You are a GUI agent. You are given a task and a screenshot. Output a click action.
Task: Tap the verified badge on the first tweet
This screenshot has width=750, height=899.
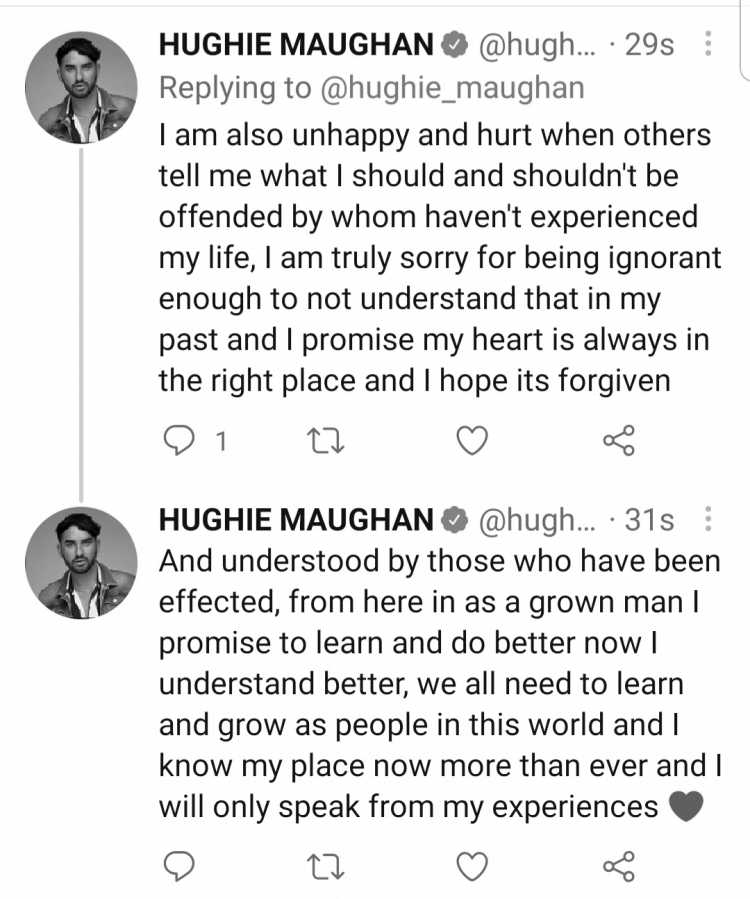point(455,45)
